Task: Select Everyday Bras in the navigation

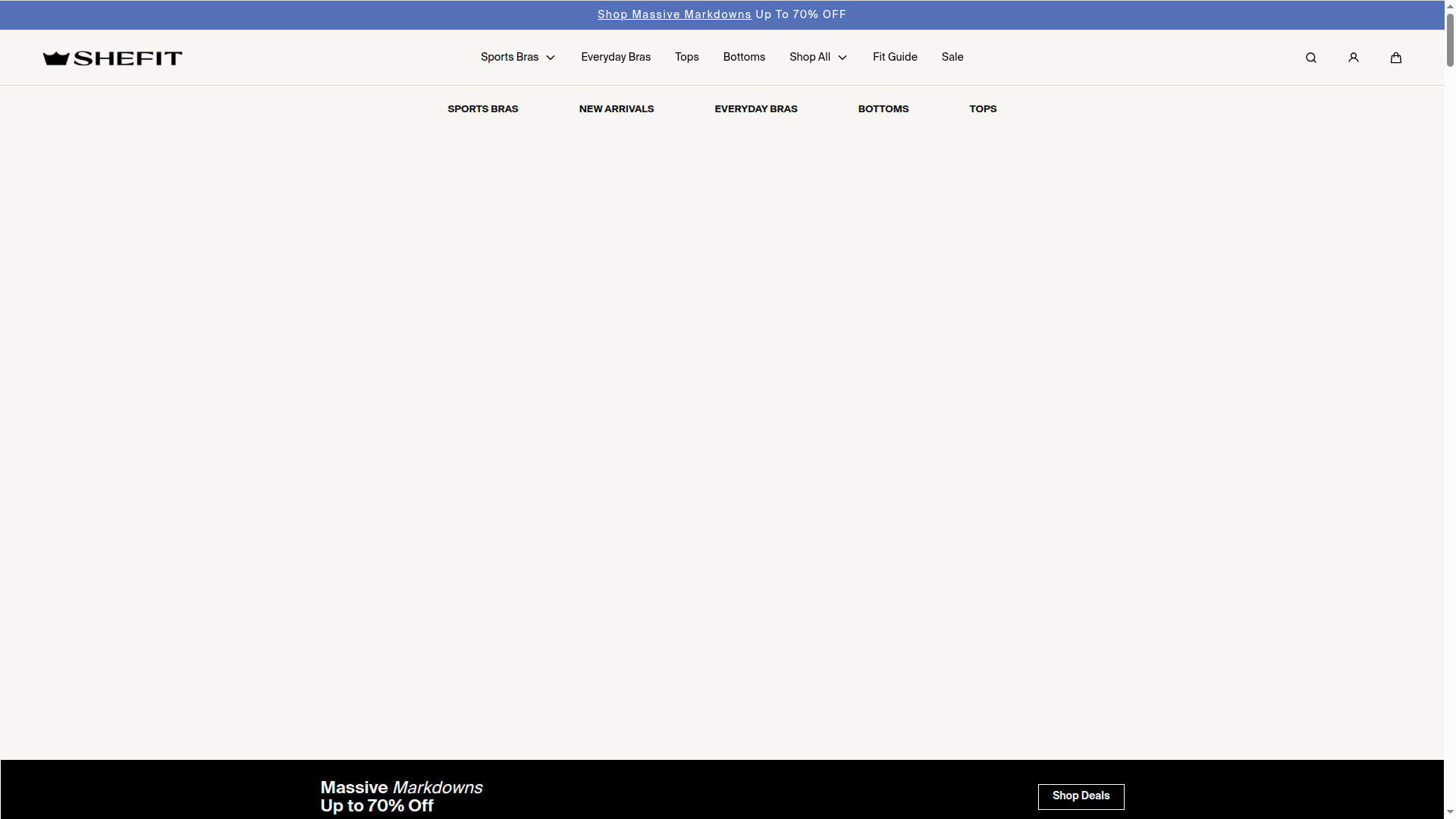Action: tap(615, 57)
